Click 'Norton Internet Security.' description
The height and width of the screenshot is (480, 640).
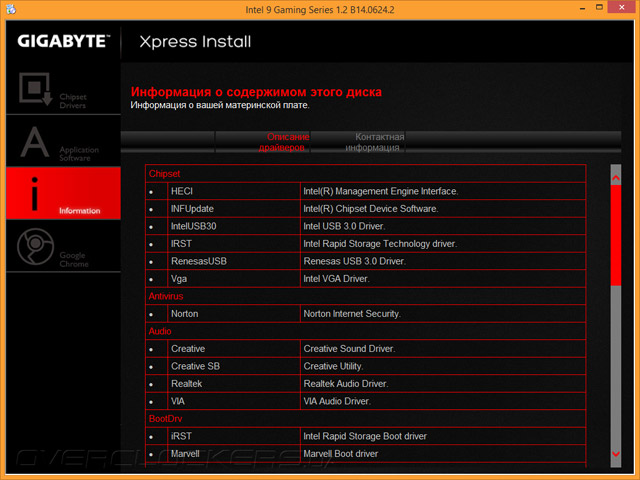coord(352,314)
